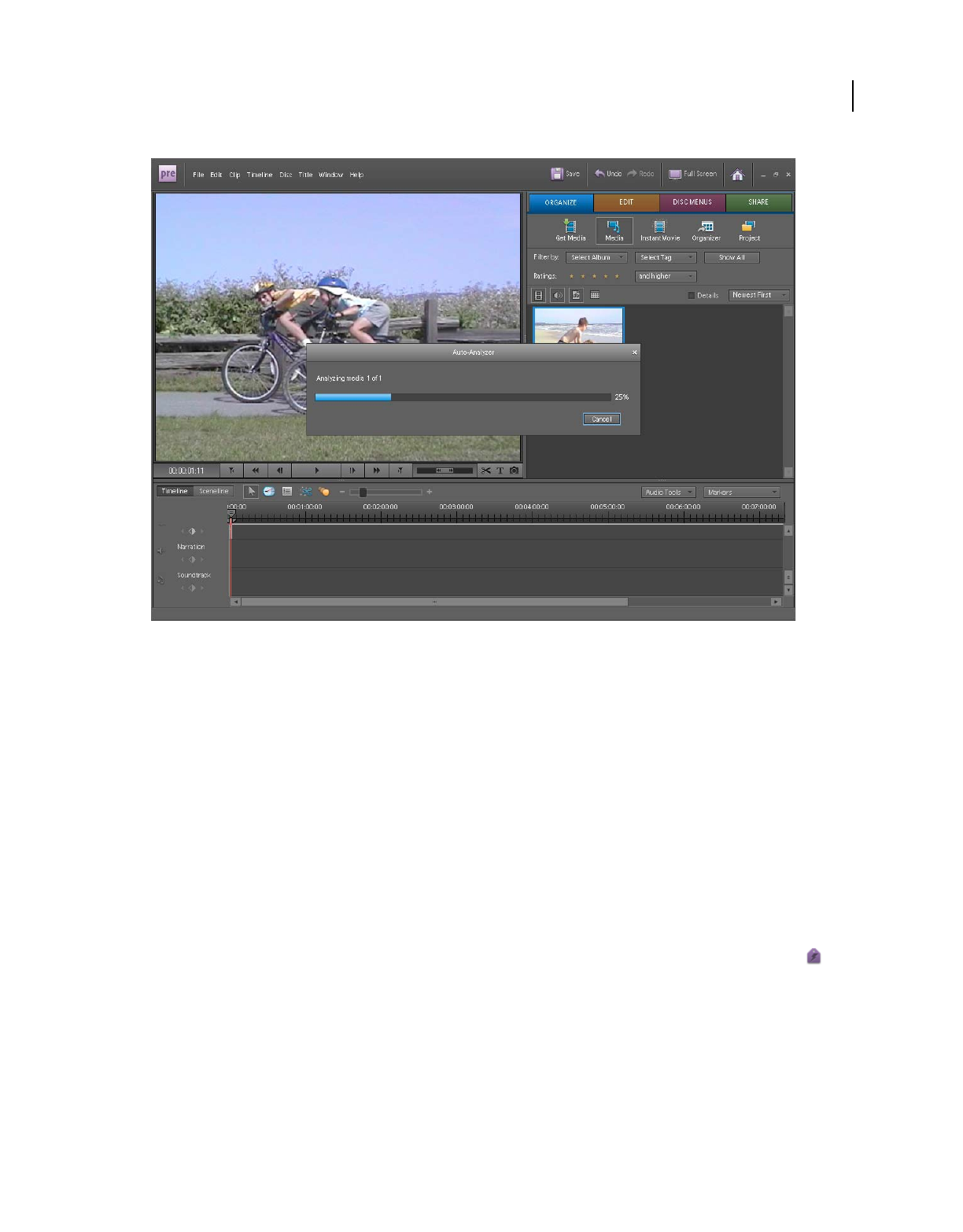
Task: Toggle the still image media filter
Action: [577, 295]
